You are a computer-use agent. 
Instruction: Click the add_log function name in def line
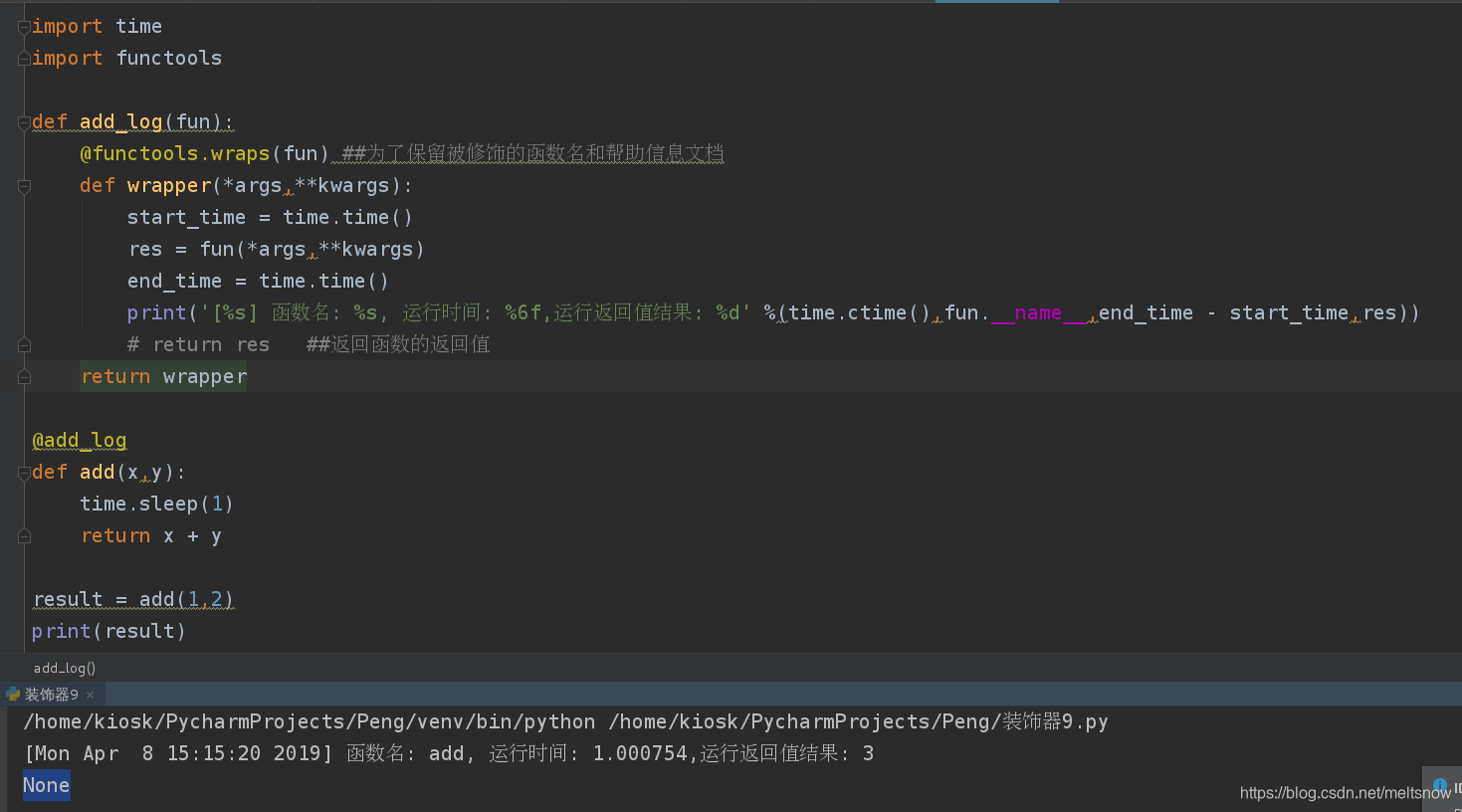pyautogui.click(x=120, y=121)
